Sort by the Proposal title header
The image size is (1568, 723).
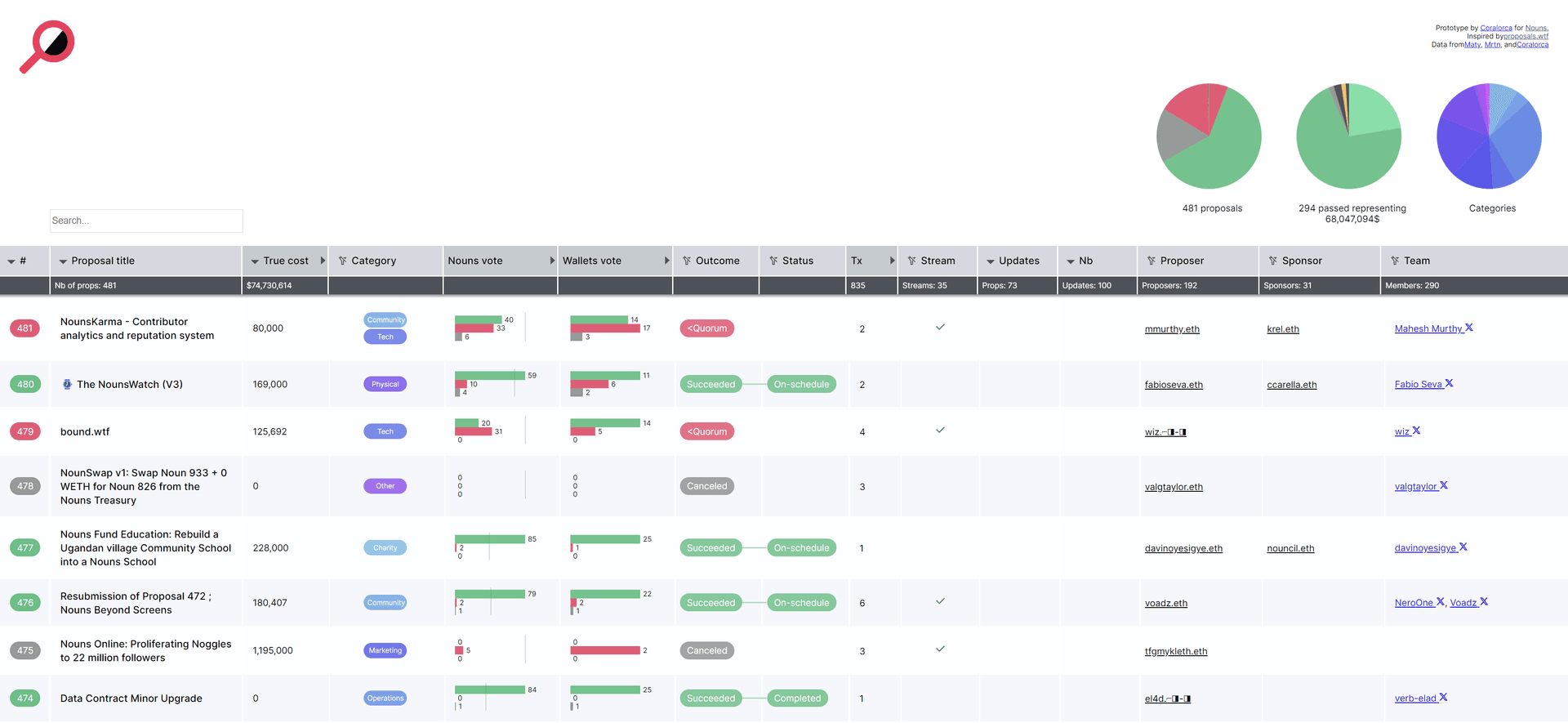pyautogui.click(x=103, y=261)
